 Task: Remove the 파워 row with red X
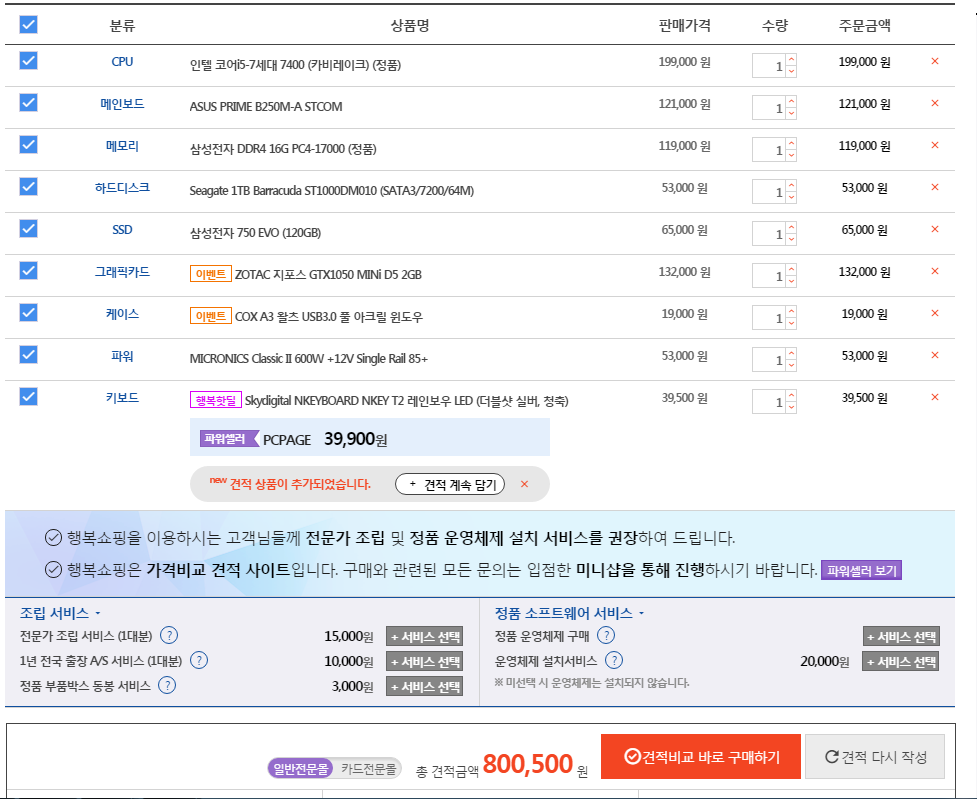pyautogui.click(x=935, y=355)
